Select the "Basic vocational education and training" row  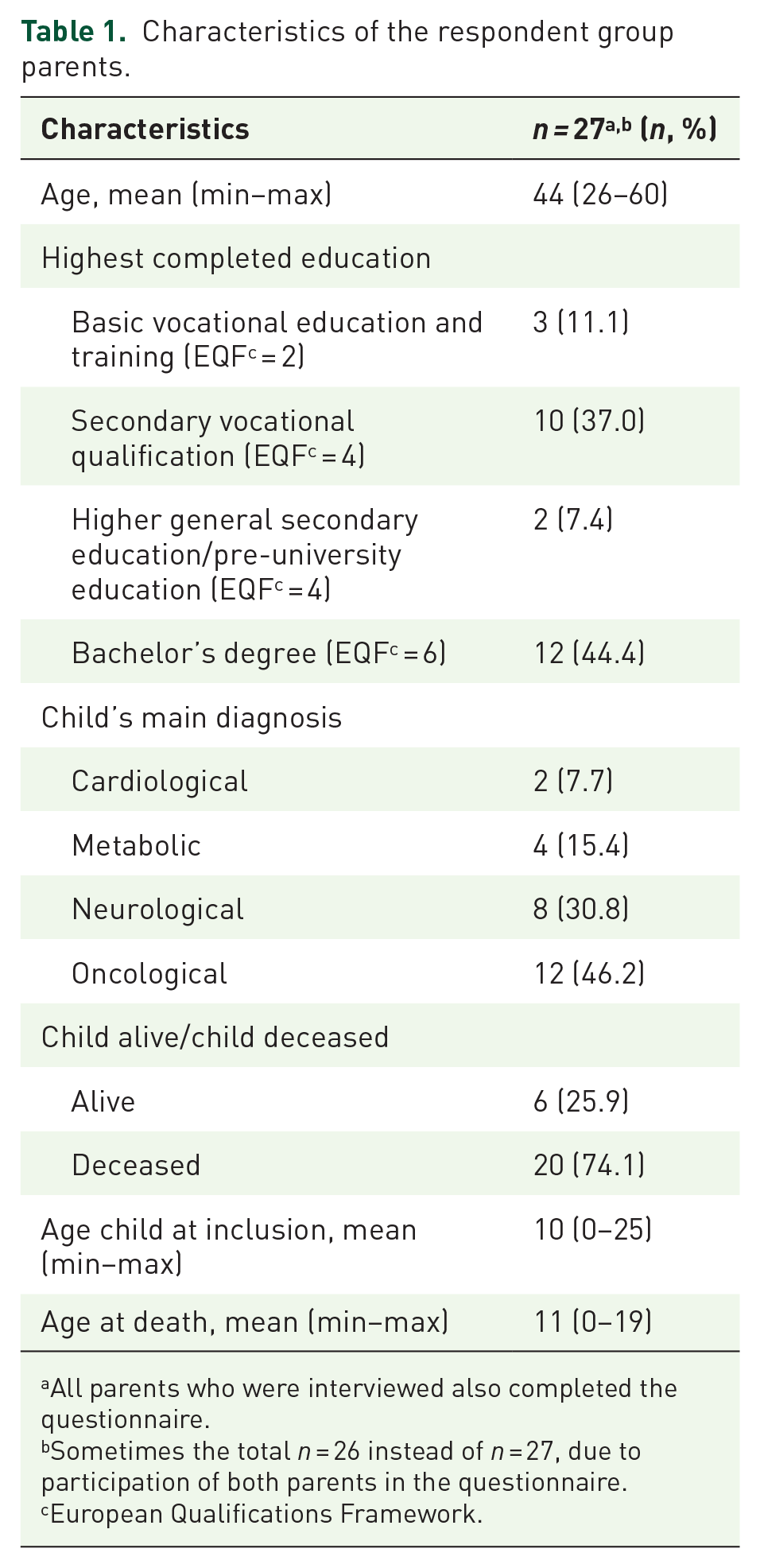point(277,340)
